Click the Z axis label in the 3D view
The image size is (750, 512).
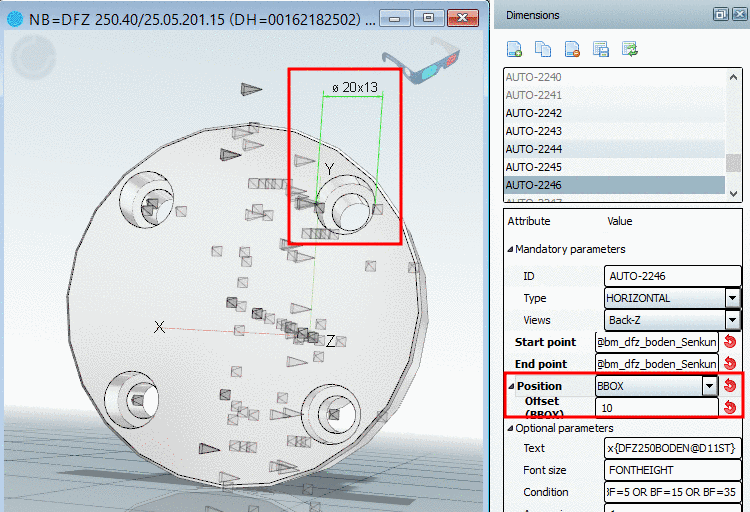pos(331,341)
